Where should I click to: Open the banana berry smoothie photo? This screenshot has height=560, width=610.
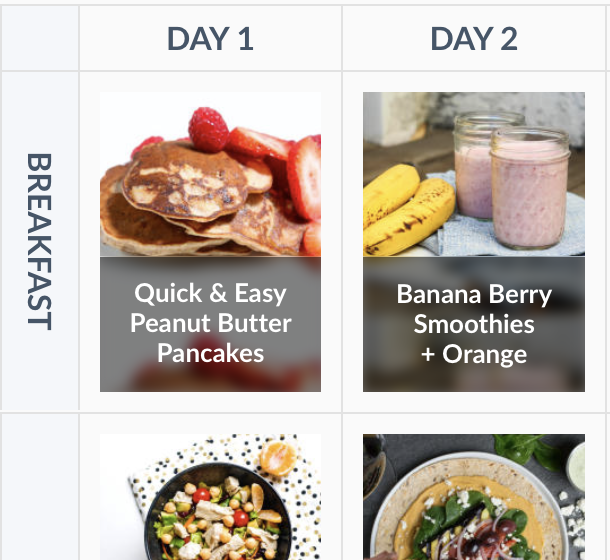coord(474,174)
